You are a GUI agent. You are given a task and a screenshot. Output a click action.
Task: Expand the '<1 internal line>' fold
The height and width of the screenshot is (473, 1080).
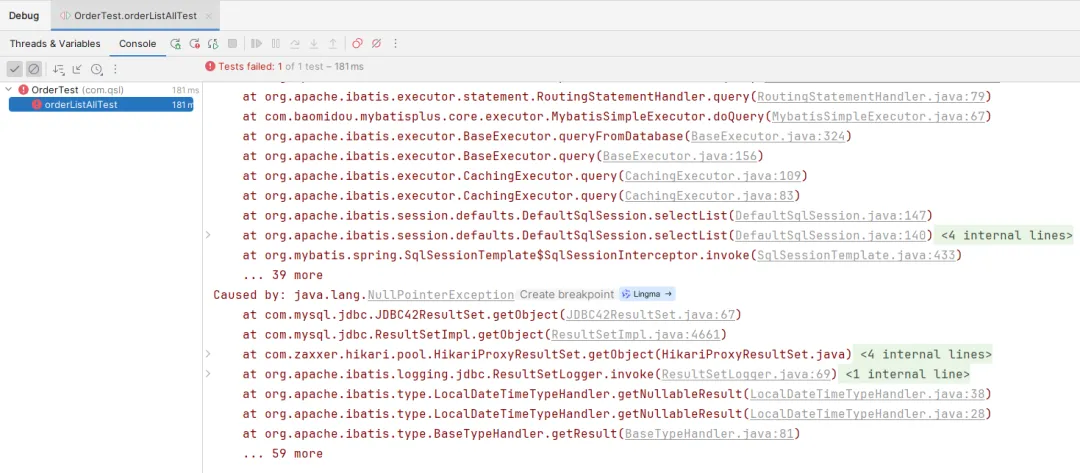point(908,375)
